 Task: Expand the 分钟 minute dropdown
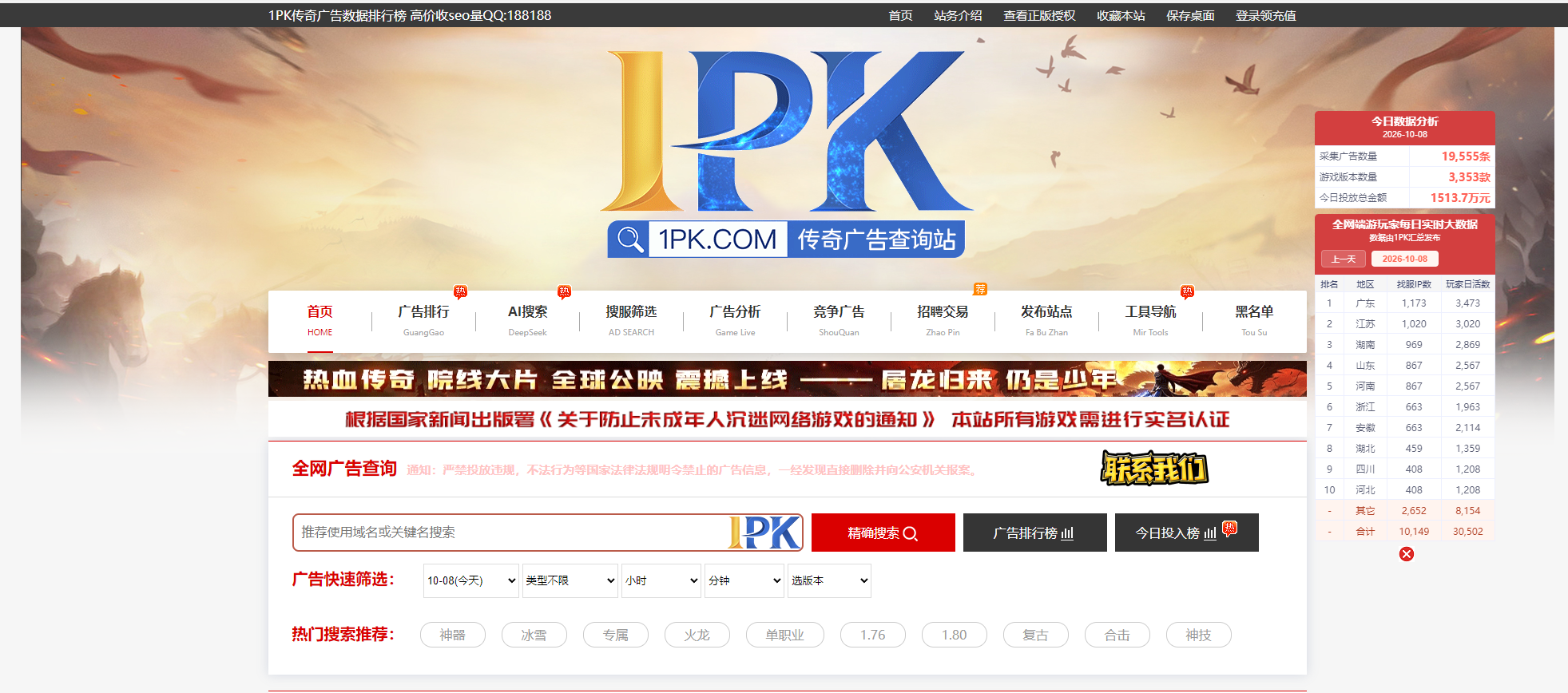click(x=744, y=580)
